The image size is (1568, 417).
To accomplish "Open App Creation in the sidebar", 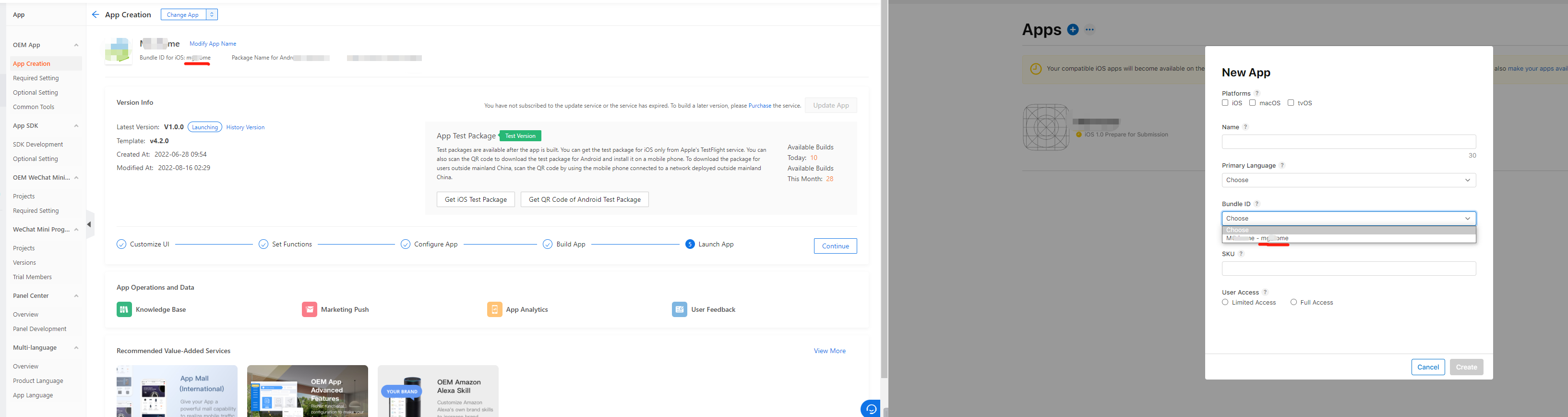I will pos(32,64).
